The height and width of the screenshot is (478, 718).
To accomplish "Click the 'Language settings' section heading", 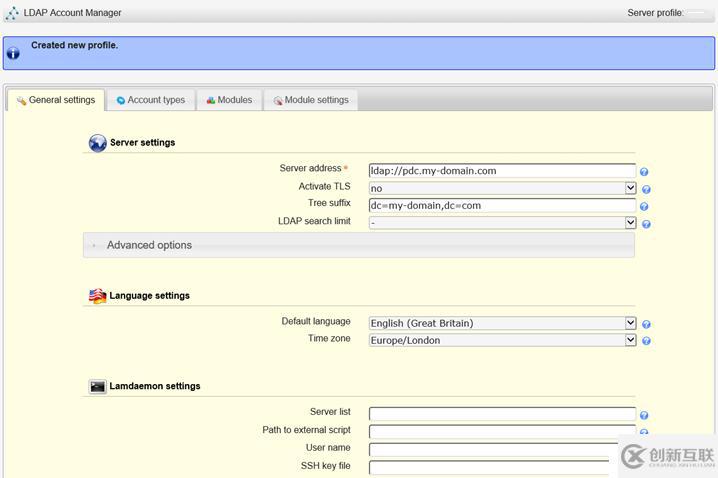I will click(x=149, y=296).
